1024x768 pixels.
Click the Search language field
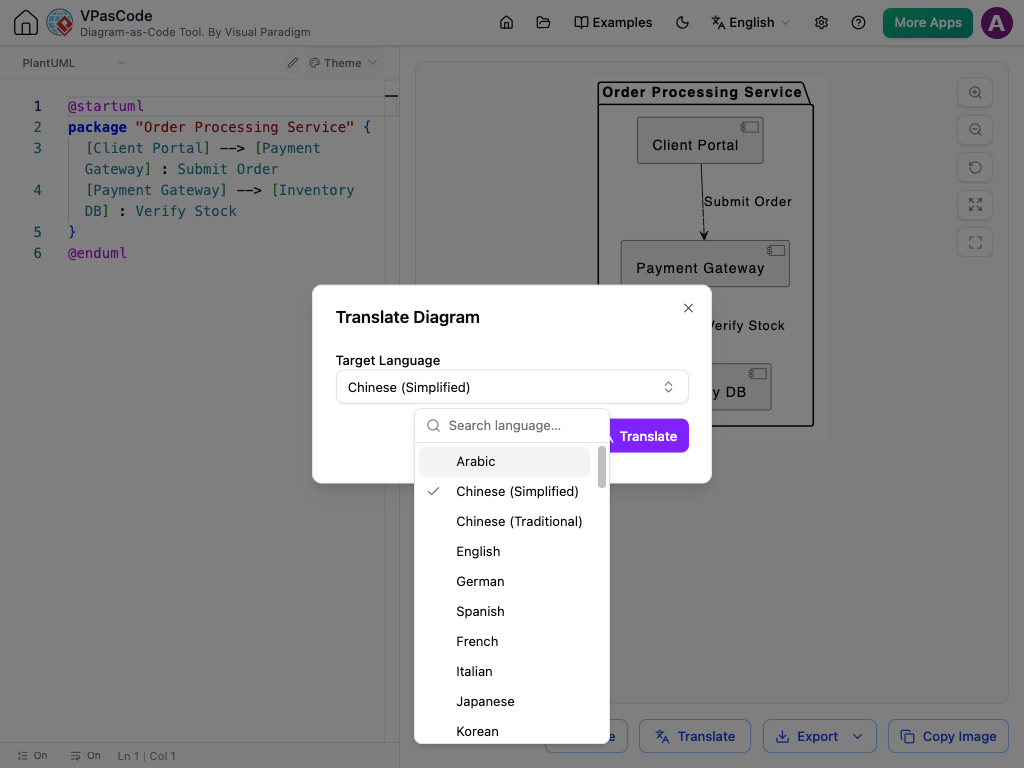tap(512, 426)
